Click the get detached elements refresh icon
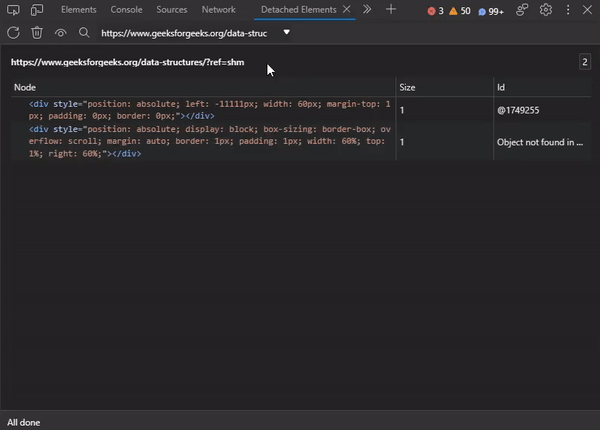The width and height of the screenshot is (600, 430). (14, 33)
